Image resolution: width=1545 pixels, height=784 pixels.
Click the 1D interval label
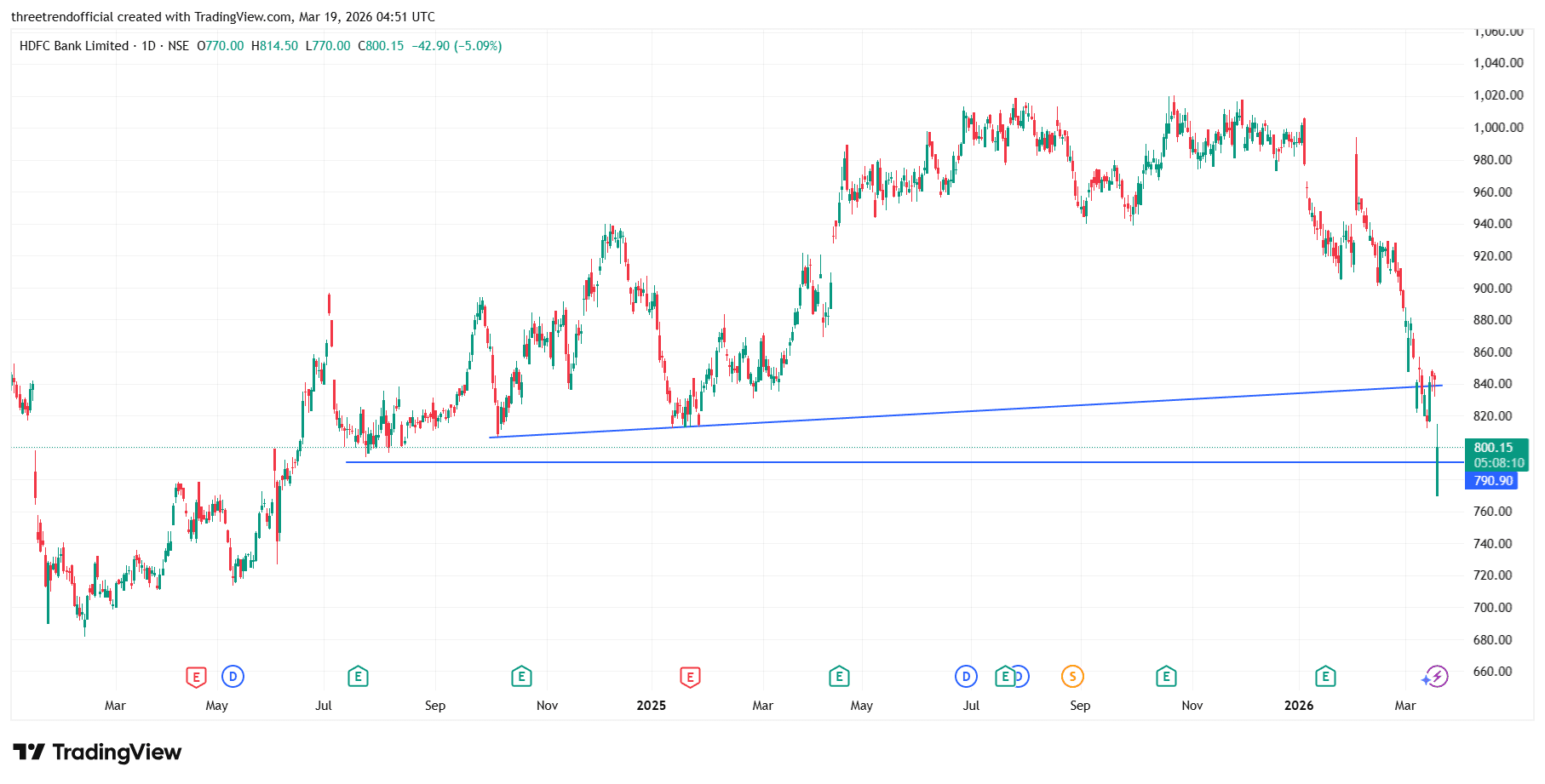[x=148, y=46]
